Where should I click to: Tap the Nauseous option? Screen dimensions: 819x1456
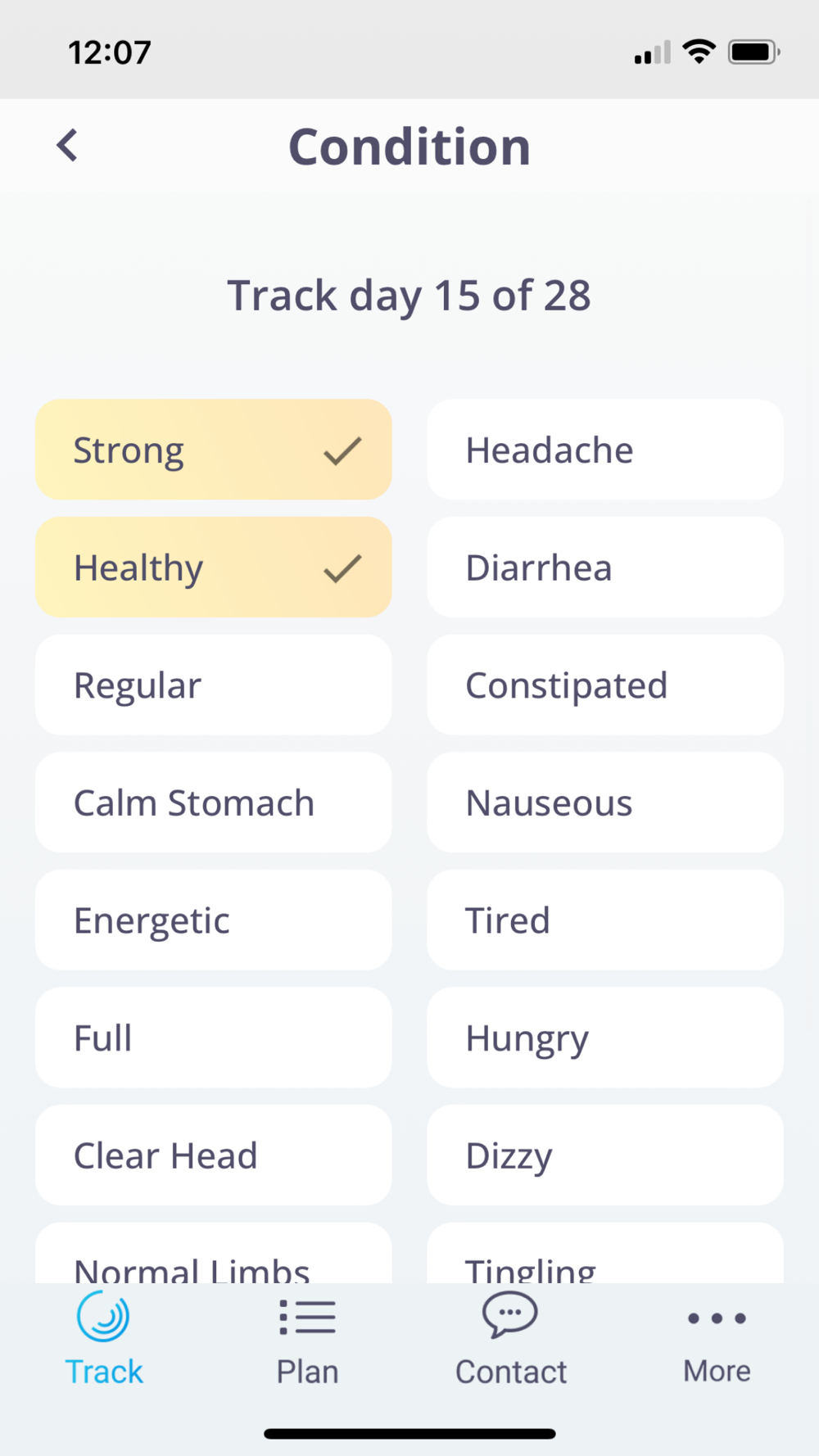tap(604, 803)
